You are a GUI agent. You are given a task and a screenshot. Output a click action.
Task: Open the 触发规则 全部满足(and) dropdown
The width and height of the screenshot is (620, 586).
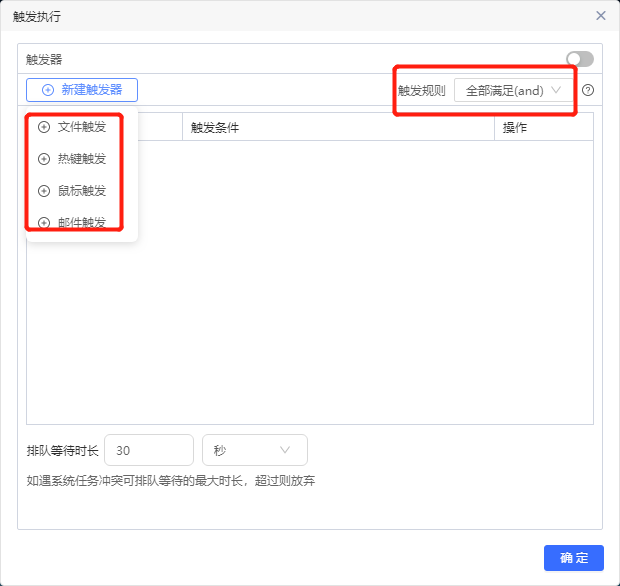click(x=514, y=91)
